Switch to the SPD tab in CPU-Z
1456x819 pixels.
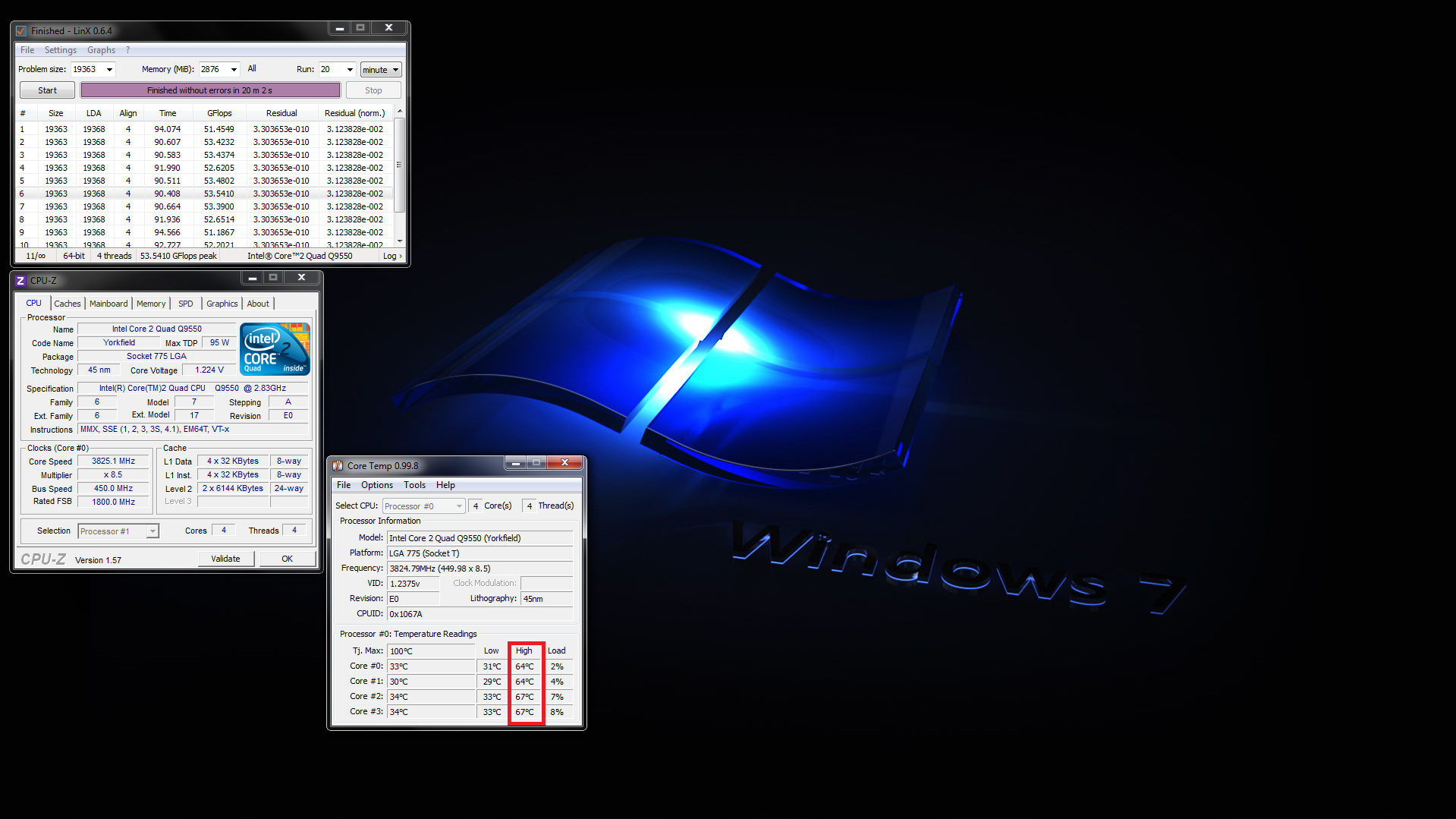[186, 304]
